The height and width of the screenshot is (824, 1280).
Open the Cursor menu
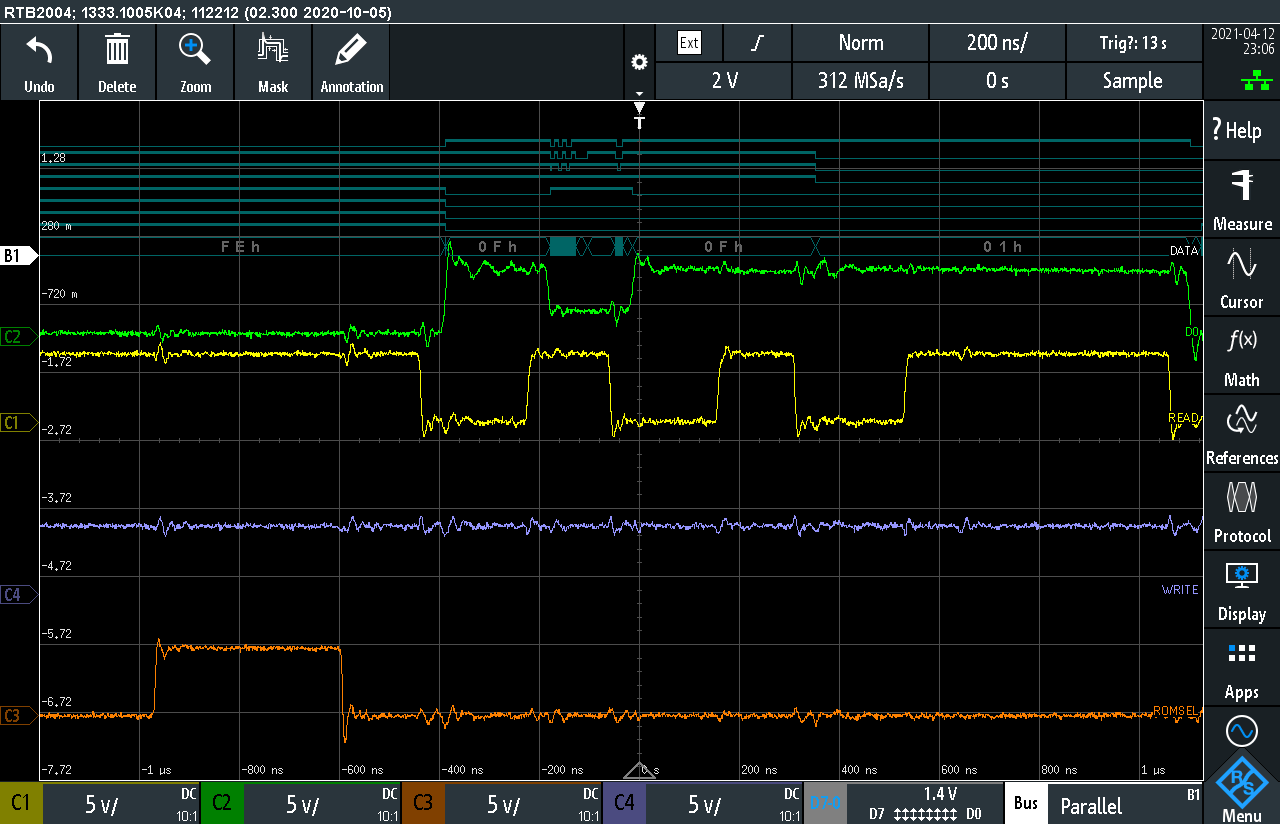pos(1242,278)
